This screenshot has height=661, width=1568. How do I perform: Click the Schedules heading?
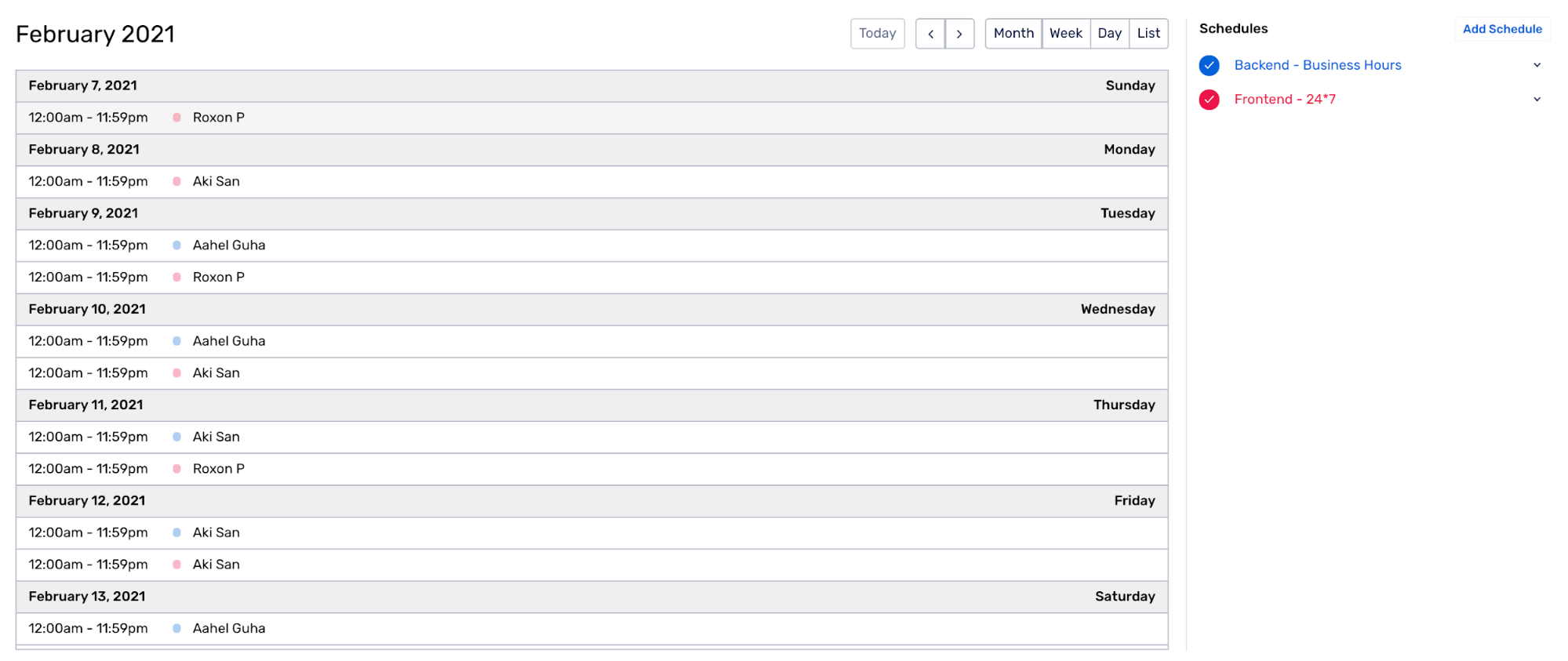point(1233,28)
